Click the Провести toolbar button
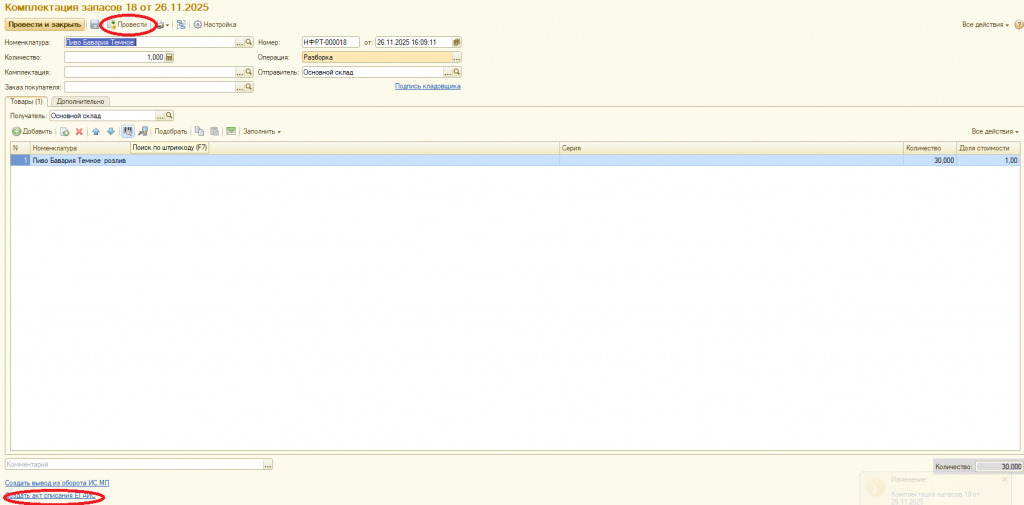 [127, 24]
